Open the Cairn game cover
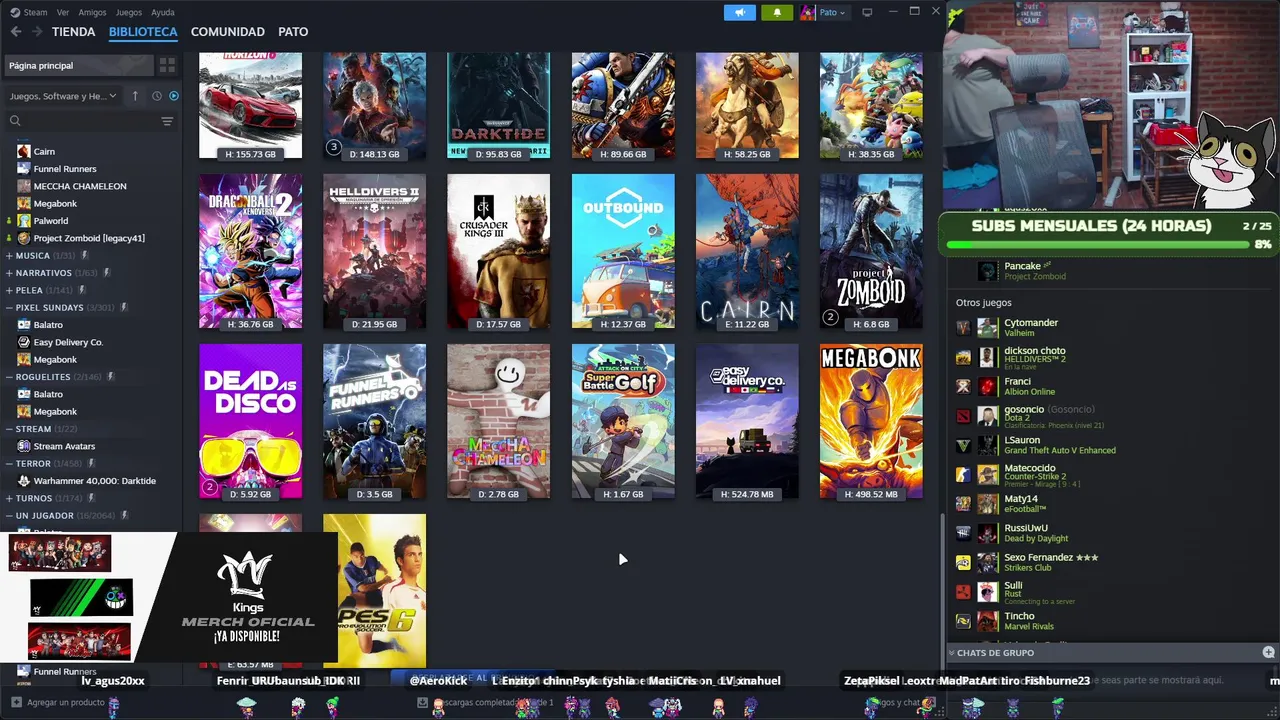The height and width of the screenshot is (720, 1280). [747, 251]
